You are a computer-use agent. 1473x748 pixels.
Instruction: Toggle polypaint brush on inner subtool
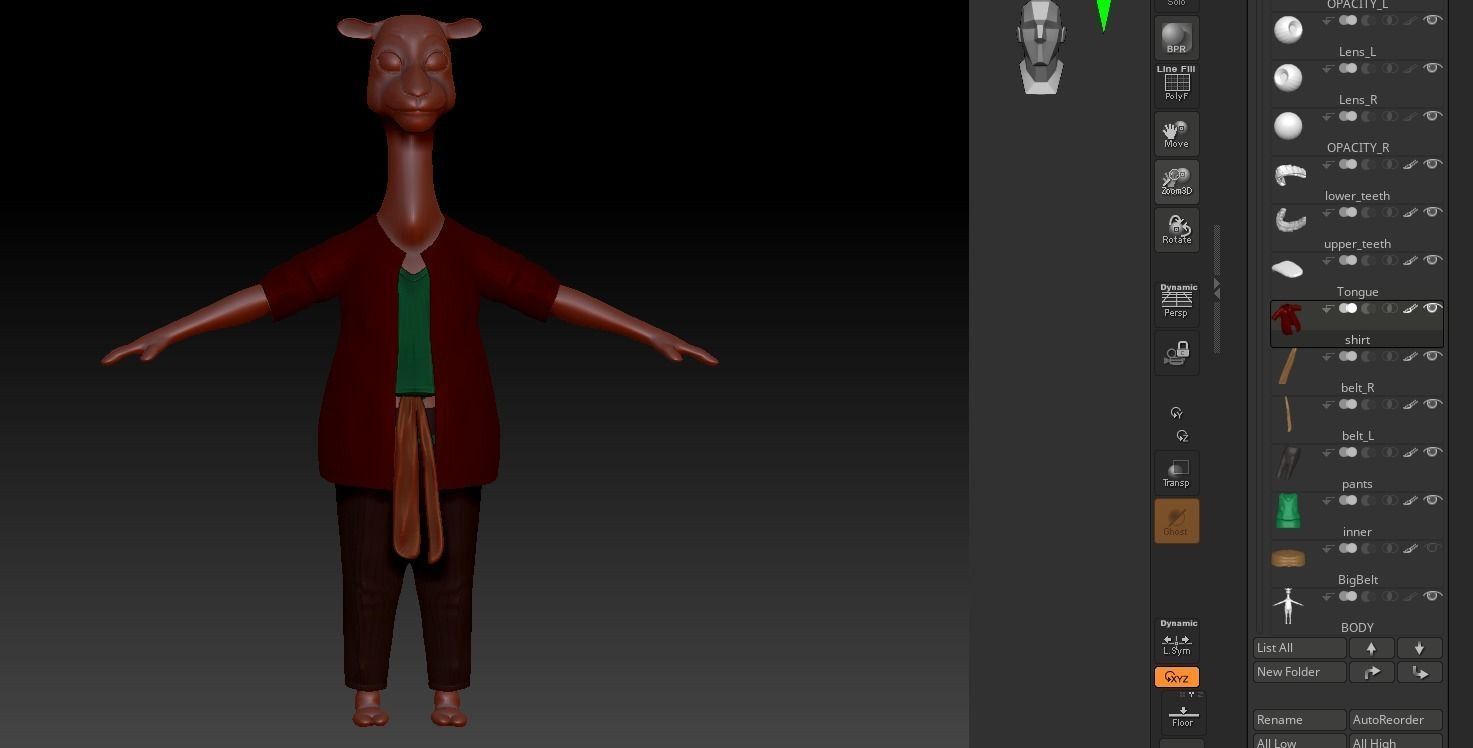pyautogui.click(x=1410, y=500)
